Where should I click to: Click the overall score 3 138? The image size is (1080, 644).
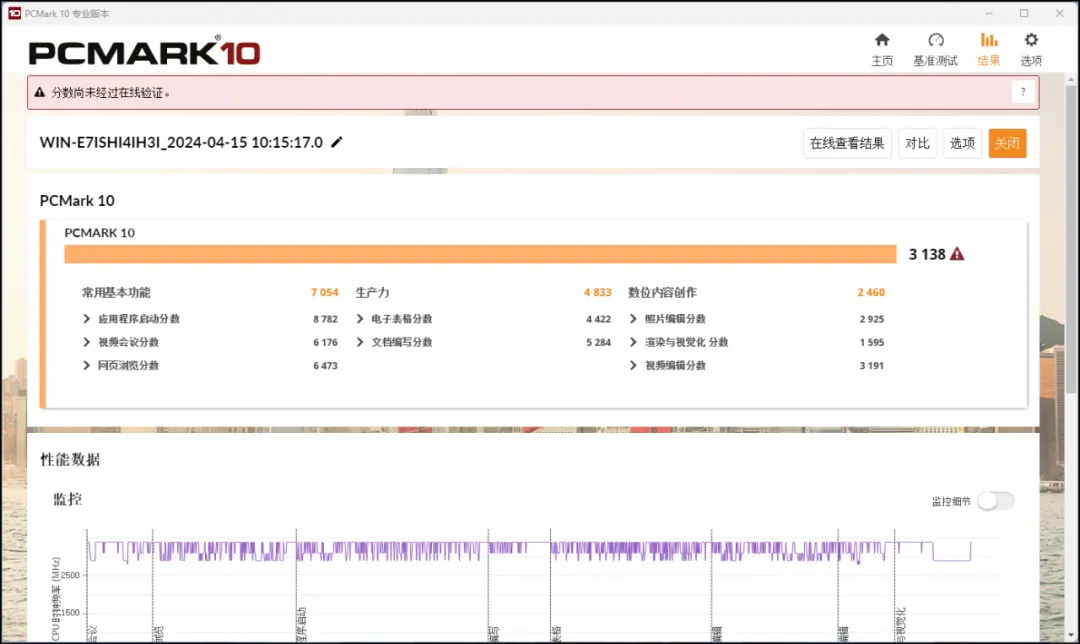[x=926, y=254]
